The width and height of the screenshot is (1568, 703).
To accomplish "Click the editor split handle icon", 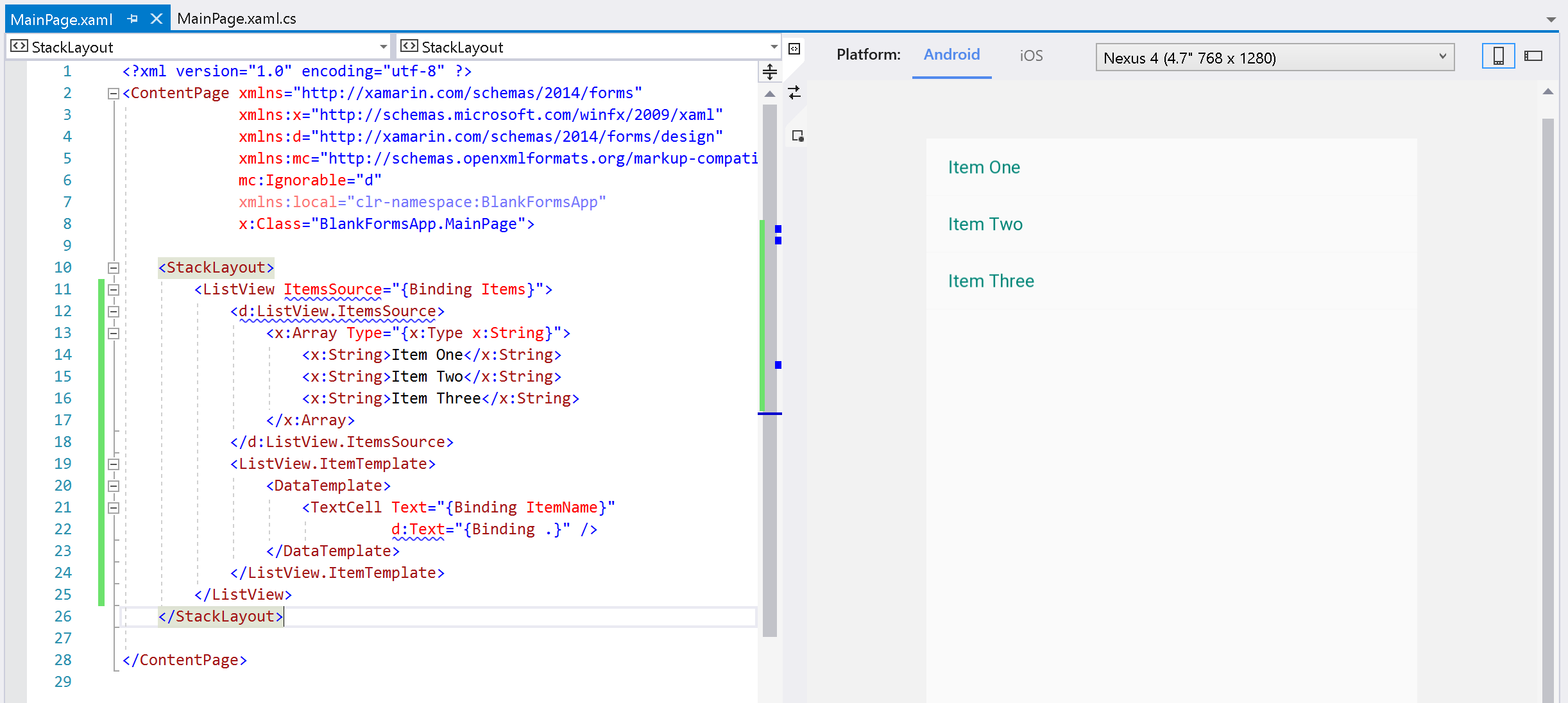I will (x=770, y=72).
